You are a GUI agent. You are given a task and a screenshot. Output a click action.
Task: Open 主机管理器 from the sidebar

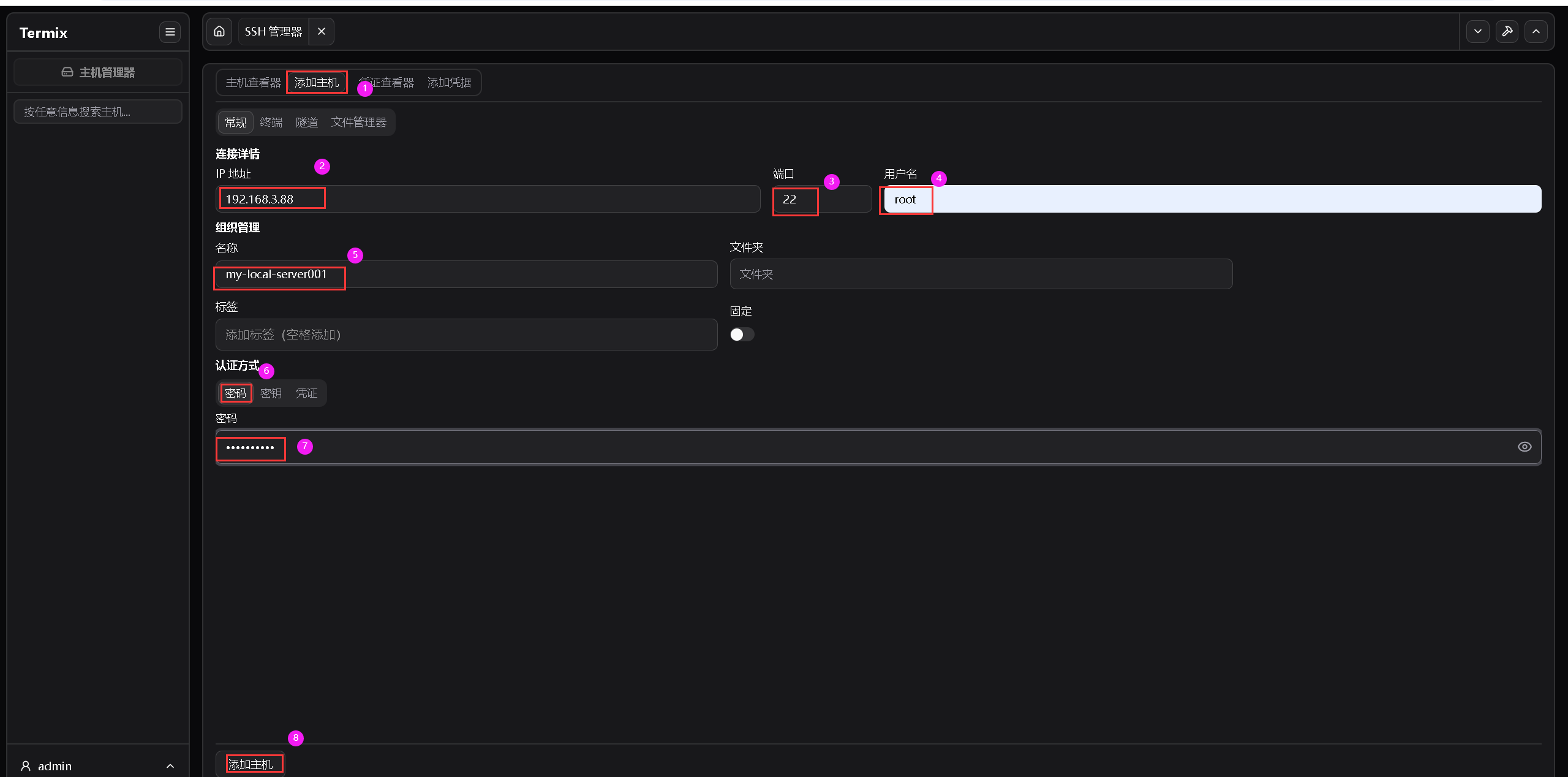[98, 72]
